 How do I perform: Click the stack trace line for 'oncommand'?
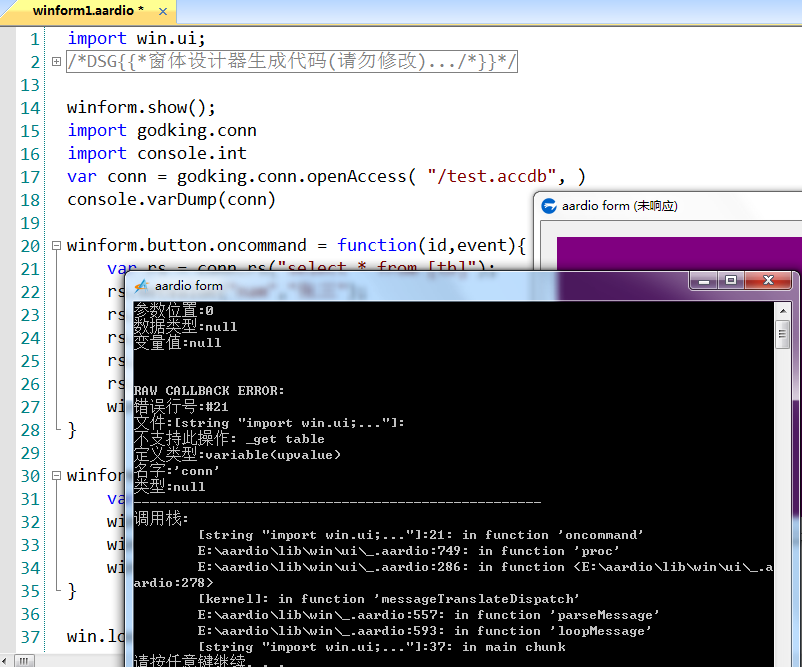[420, 535]
